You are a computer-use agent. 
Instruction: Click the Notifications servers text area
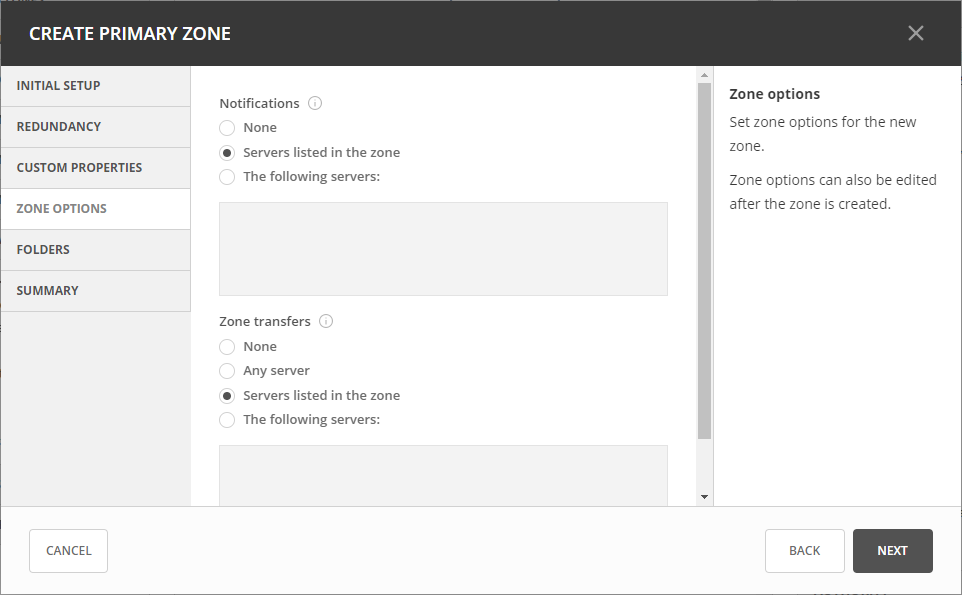click(x=443, y=249)
